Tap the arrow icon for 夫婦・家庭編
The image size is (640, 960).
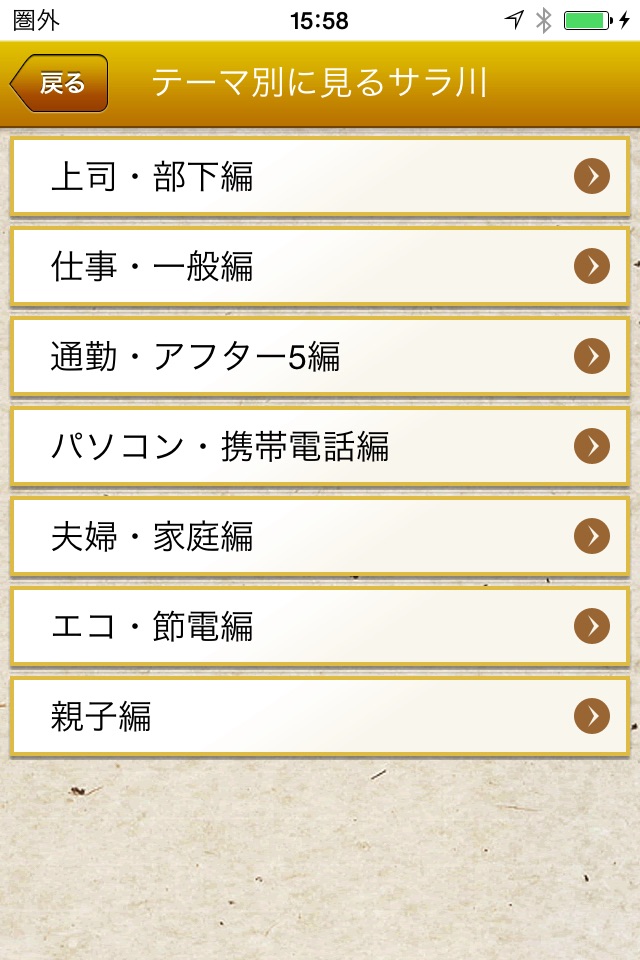point(592,536)
